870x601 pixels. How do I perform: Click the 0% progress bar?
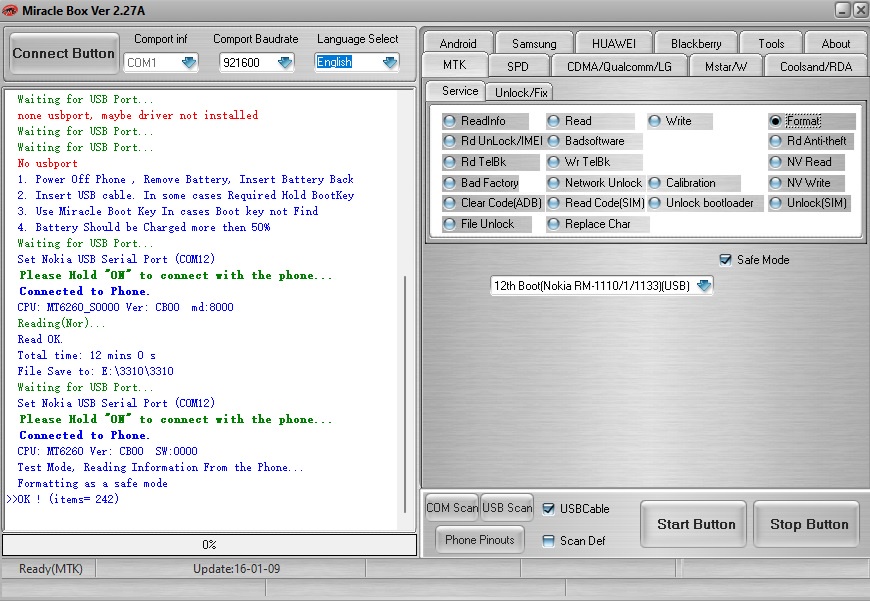[209, 544]
